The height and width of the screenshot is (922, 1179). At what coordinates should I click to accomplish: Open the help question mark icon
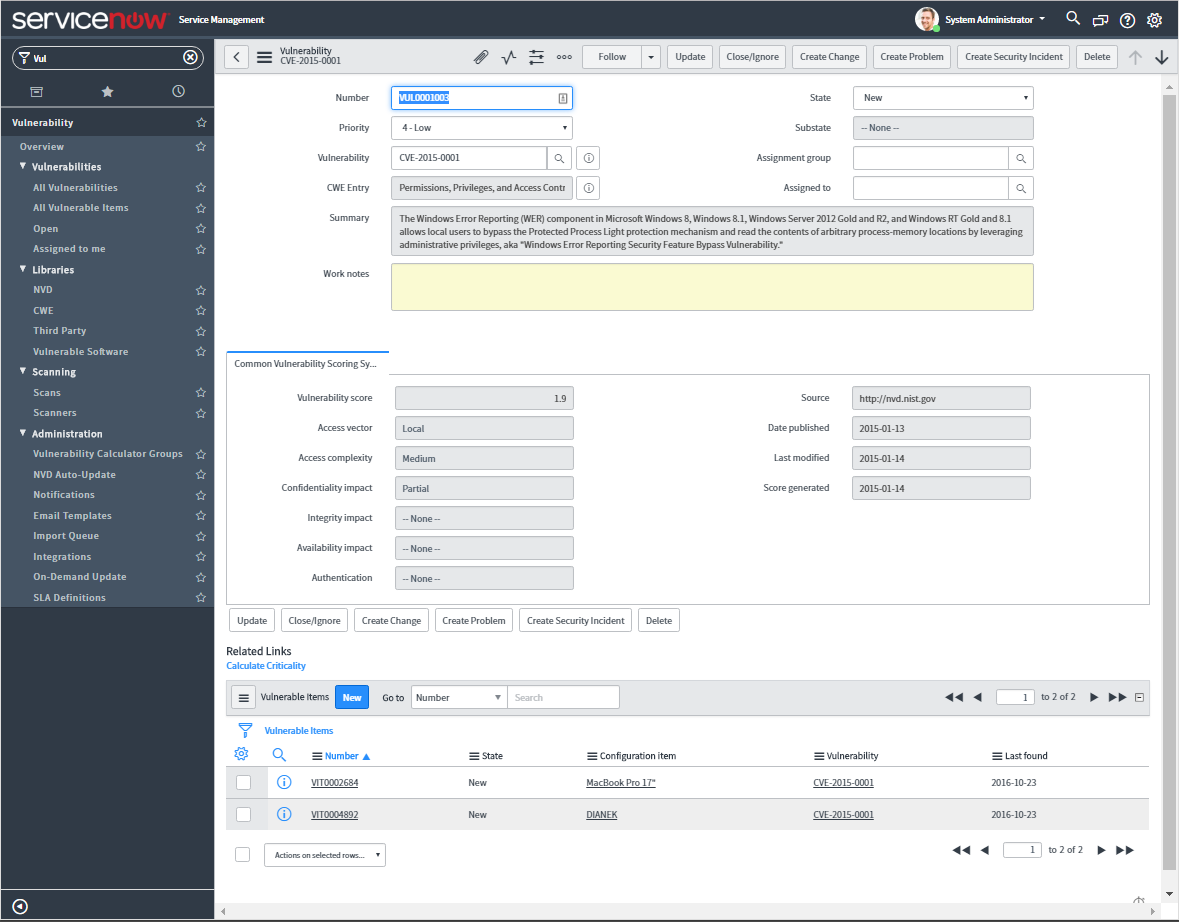click(x=1127, y=20)
